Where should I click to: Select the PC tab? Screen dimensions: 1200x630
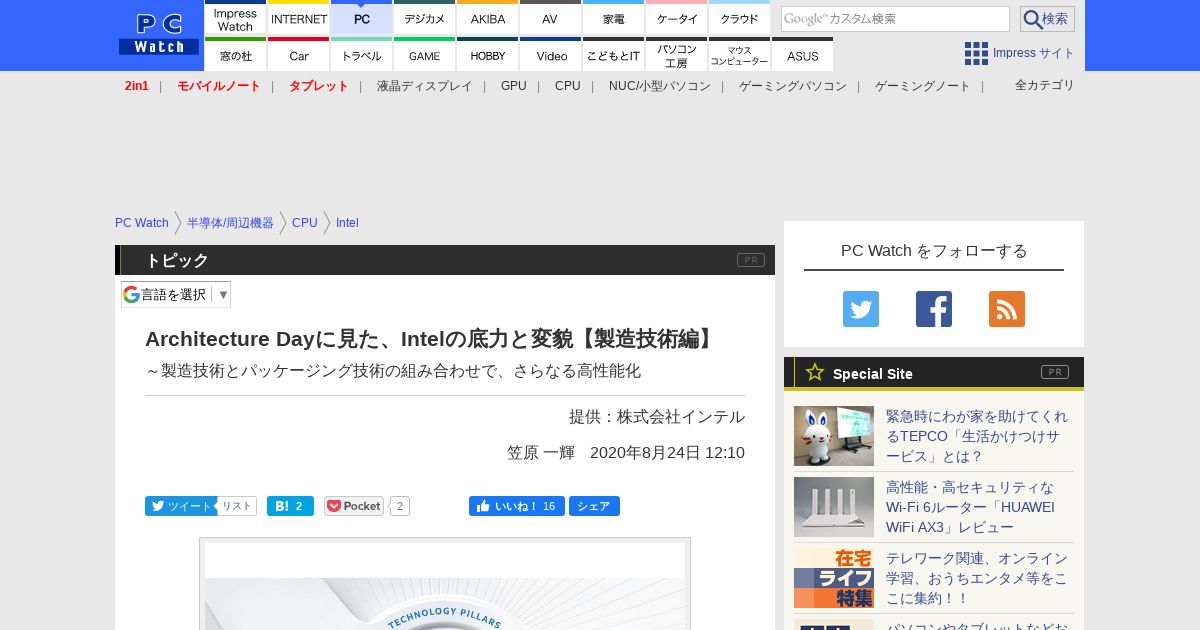(362, 18)
